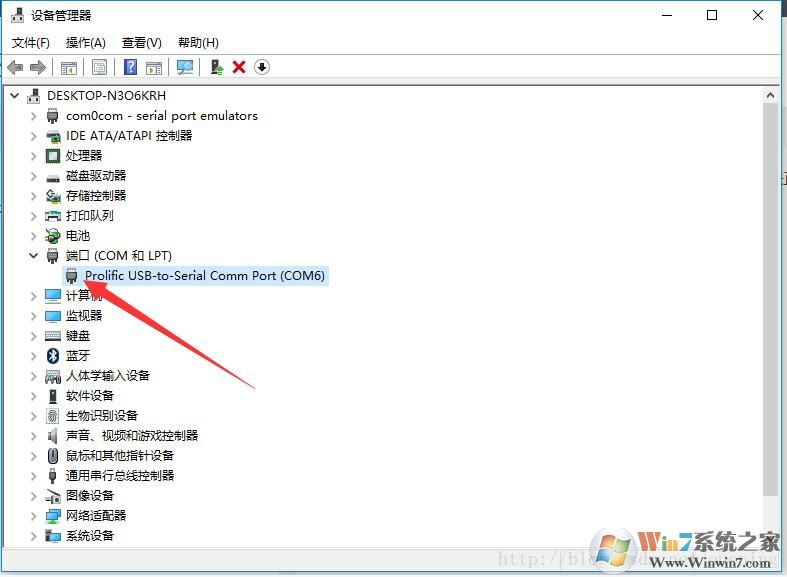Click the 系统设备 system devices icon
The height and width of the screenshot is (577, 787).
(x=53, y=536)
